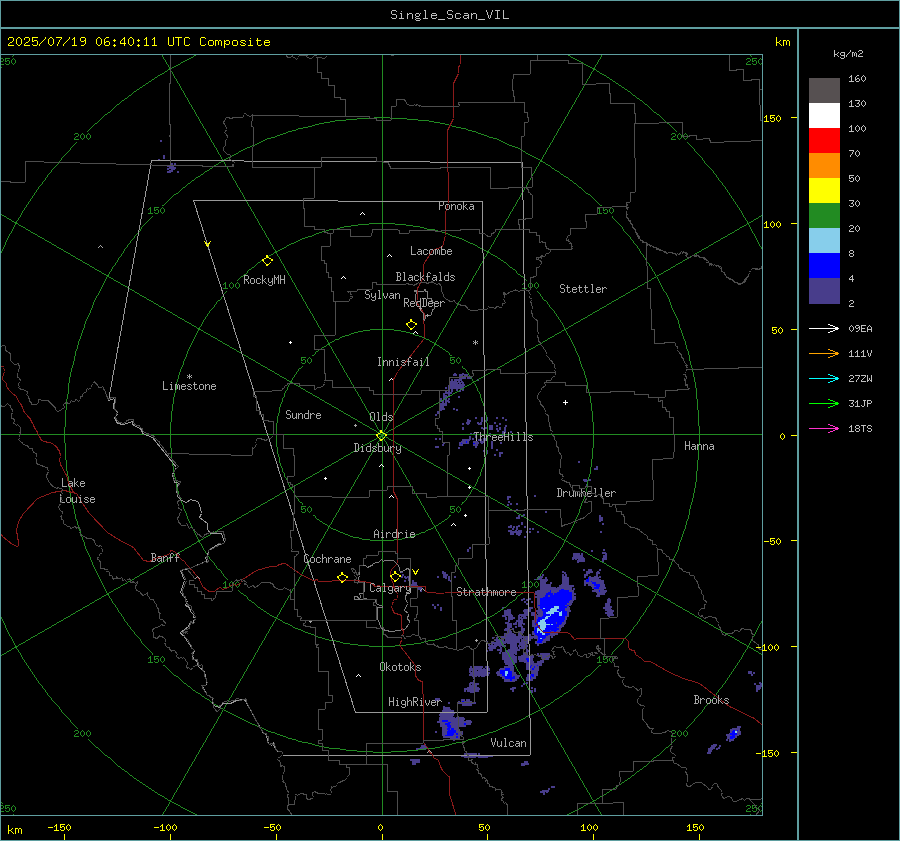900x841 pixels.
Task: Click the Blackfalds city label
Action: click(x=425, y=277)
